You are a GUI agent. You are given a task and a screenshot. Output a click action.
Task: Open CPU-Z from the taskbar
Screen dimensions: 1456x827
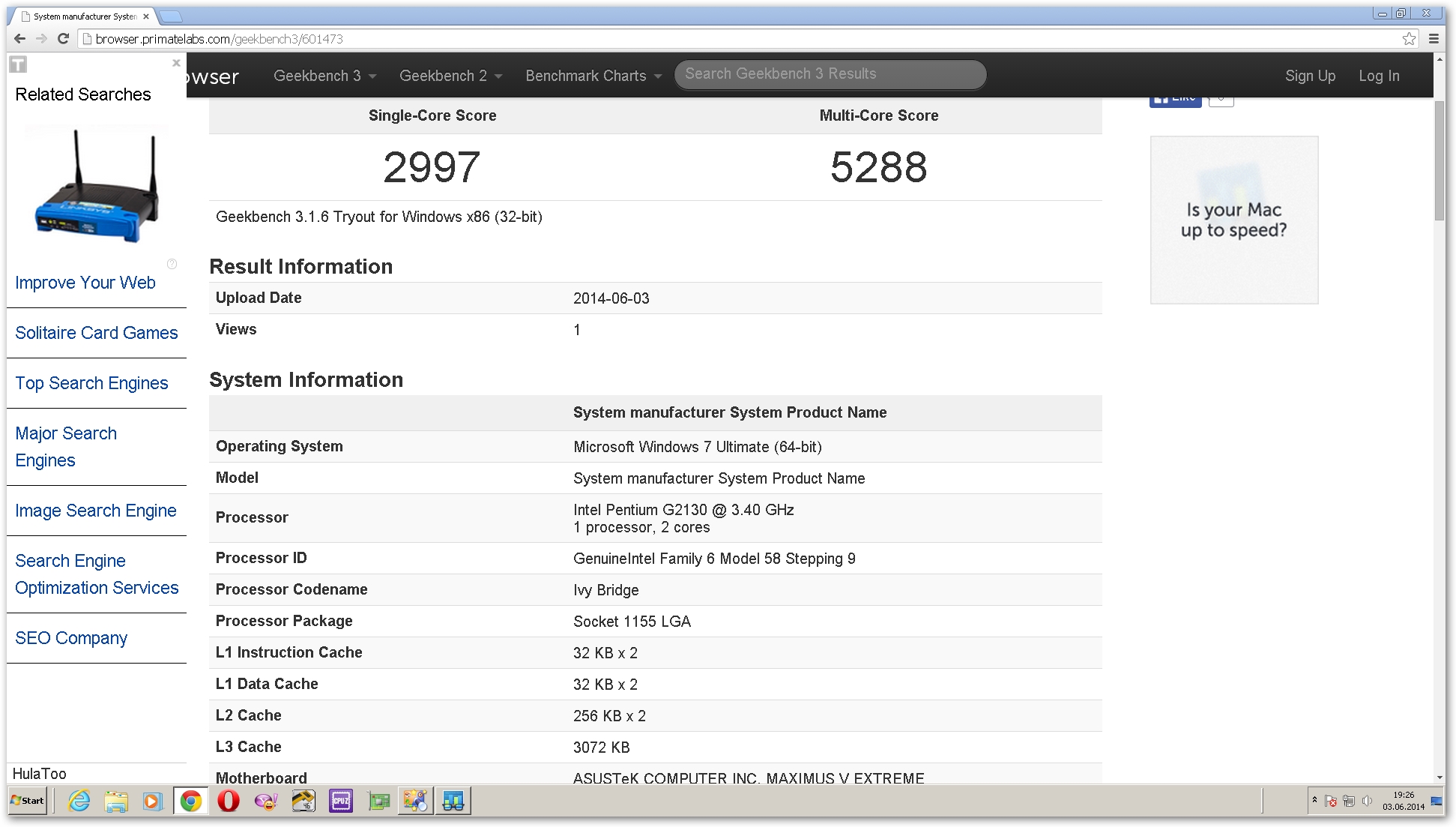341,802
